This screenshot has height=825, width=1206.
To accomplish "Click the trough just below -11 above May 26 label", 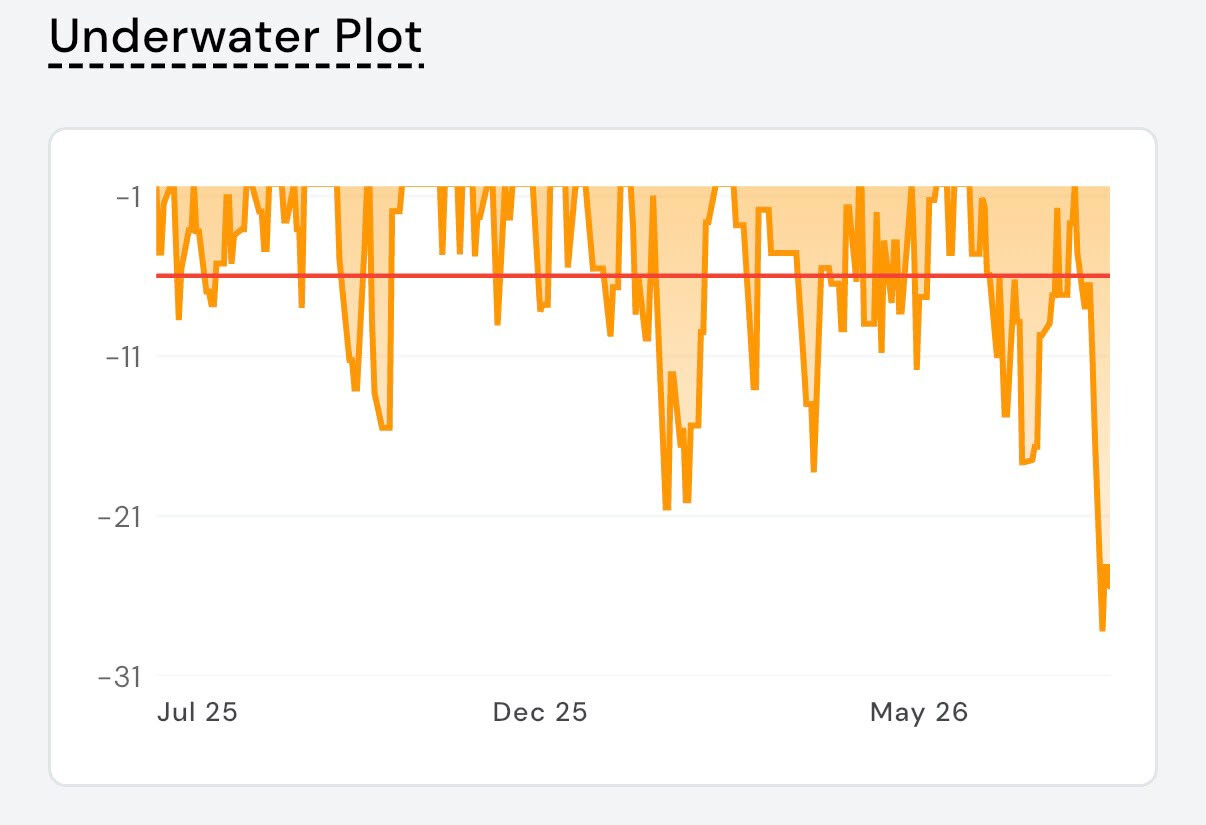I will pos(917,367).
